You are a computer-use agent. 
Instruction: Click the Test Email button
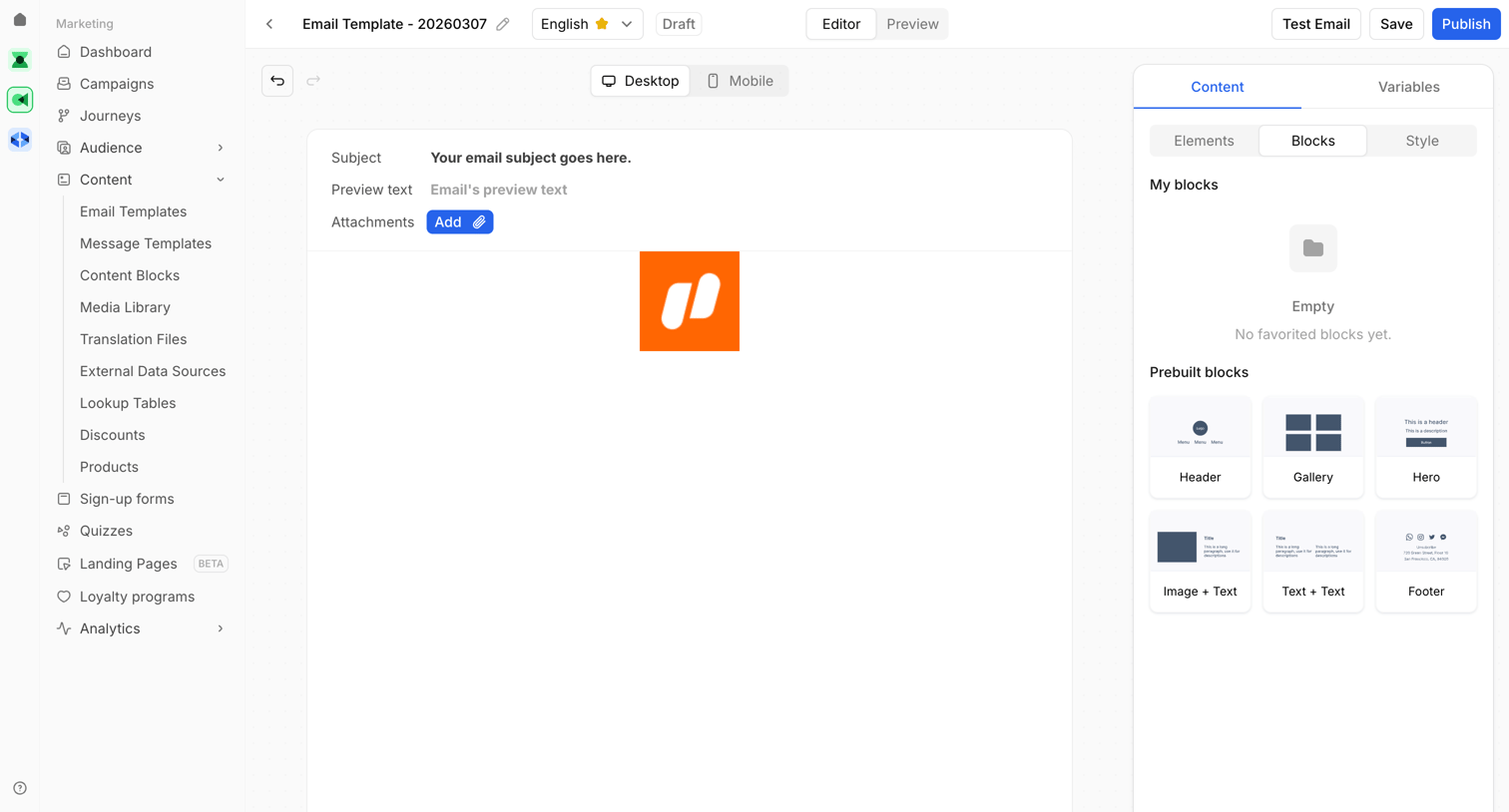1315,24
